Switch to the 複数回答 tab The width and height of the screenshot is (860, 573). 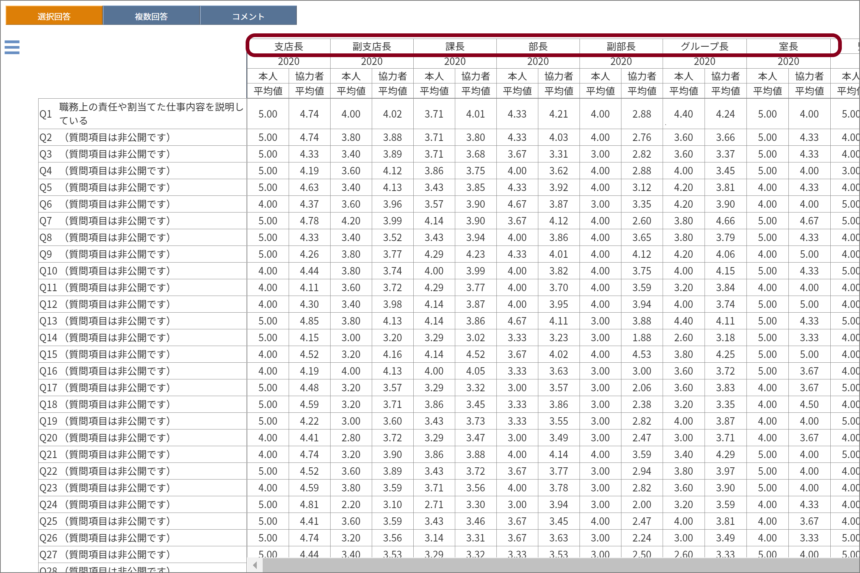click(x=151, y=16)
